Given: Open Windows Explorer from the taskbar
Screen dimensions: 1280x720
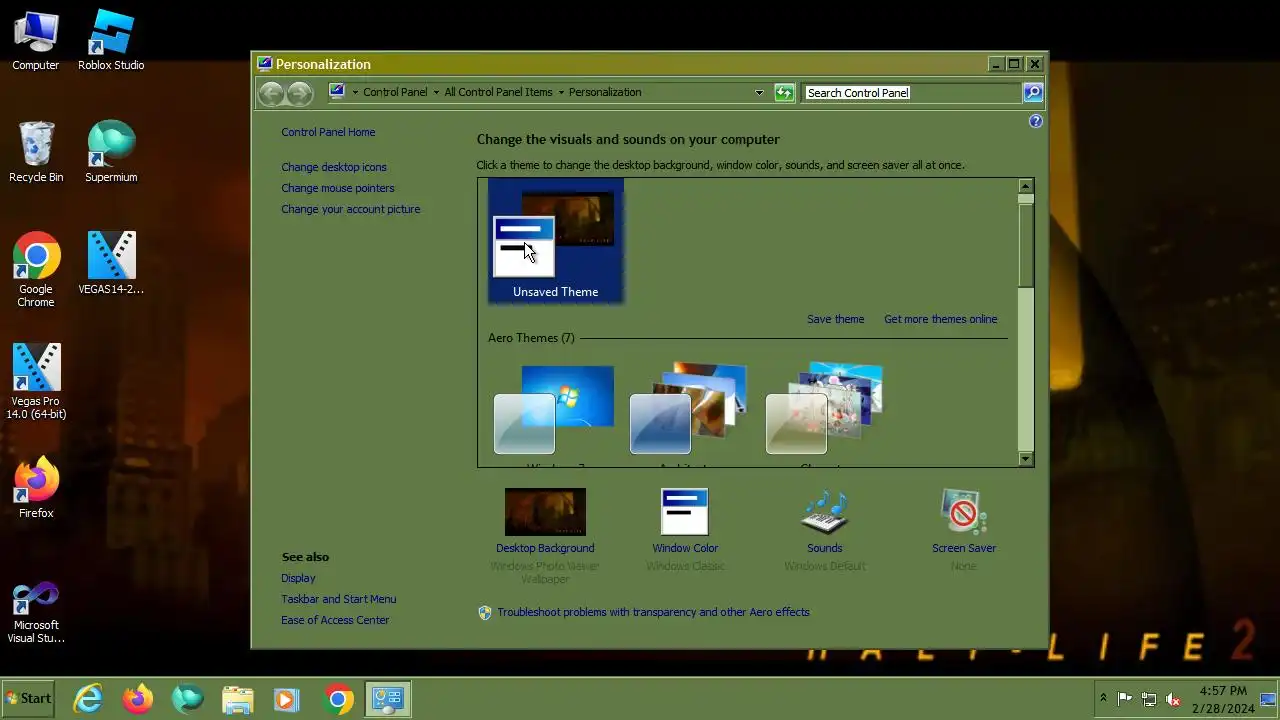Looking at the screenshot, I should [238, 699].
